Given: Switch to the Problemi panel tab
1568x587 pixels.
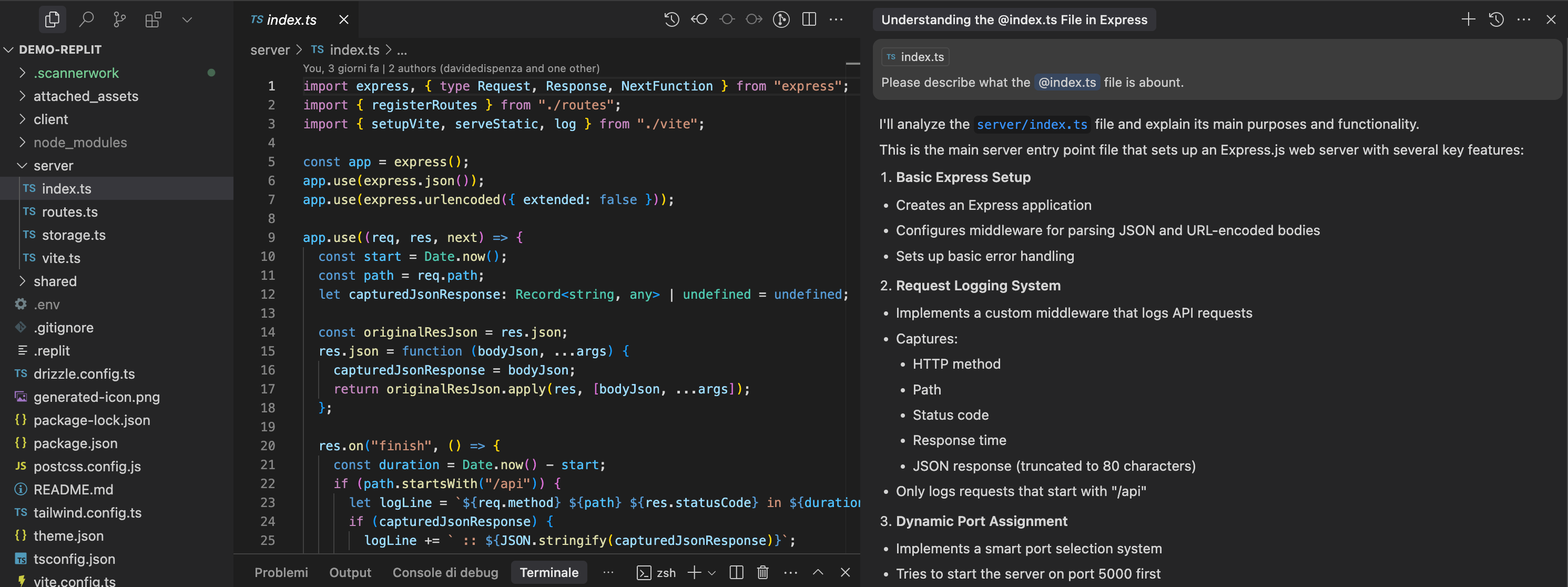Looking at the screenshot, I should [281, 572].
